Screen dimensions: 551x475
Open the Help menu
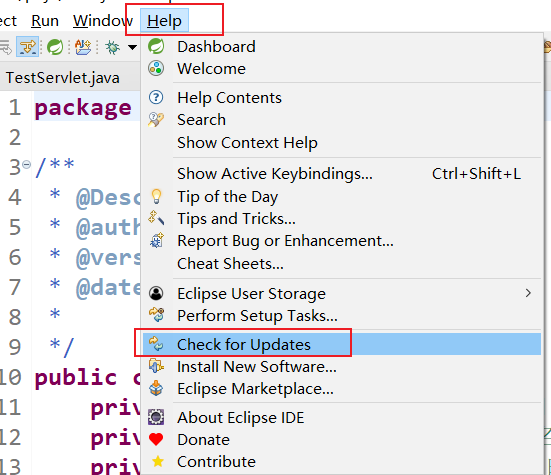pos(164,21)
